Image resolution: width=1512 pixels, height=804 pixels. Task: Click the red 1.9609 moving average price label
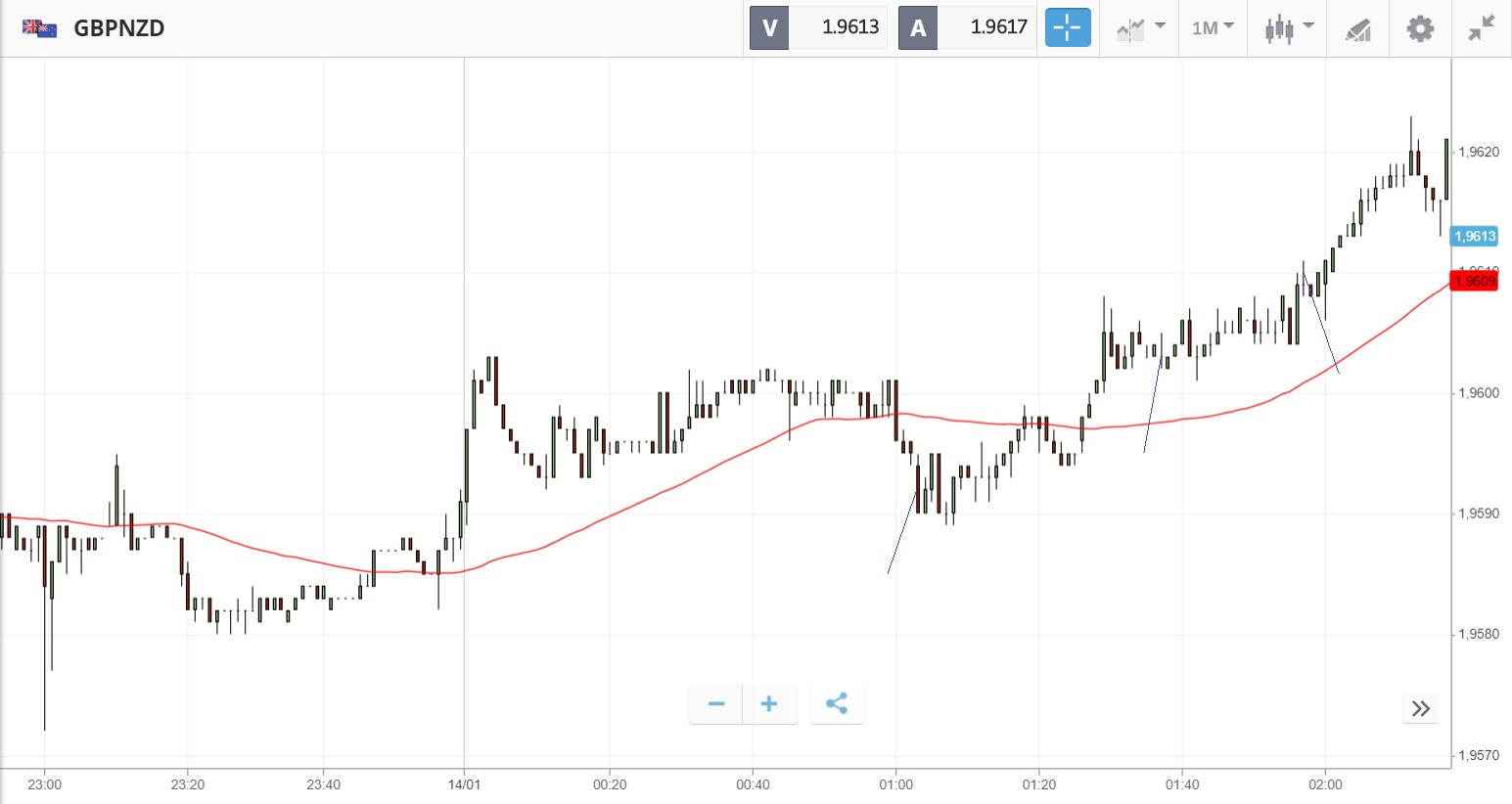[1475, 282]
